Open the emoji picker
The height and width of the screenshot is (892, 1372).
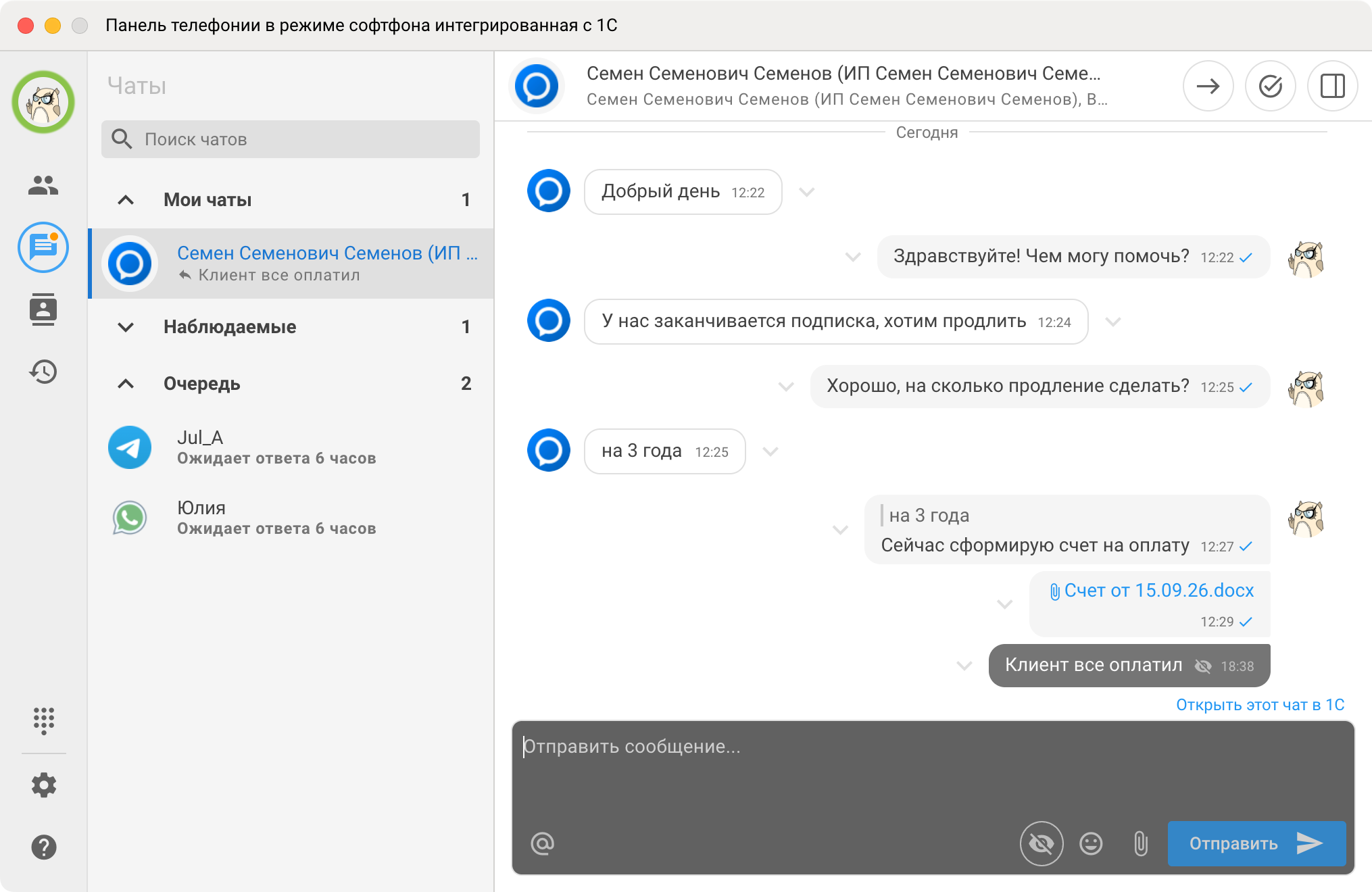pos(1091,843)
